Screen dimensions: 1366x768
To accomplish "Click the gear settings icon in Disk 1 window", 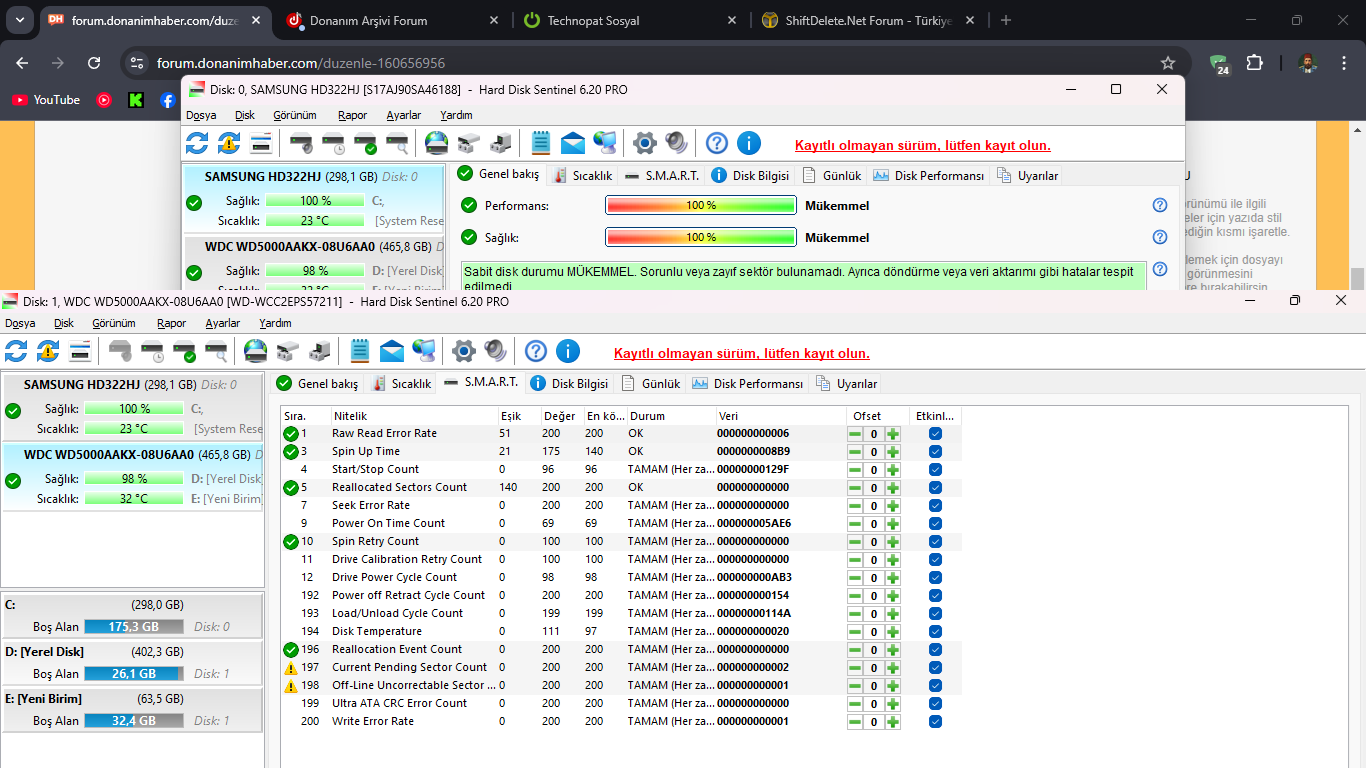I will tap(463, 351).
